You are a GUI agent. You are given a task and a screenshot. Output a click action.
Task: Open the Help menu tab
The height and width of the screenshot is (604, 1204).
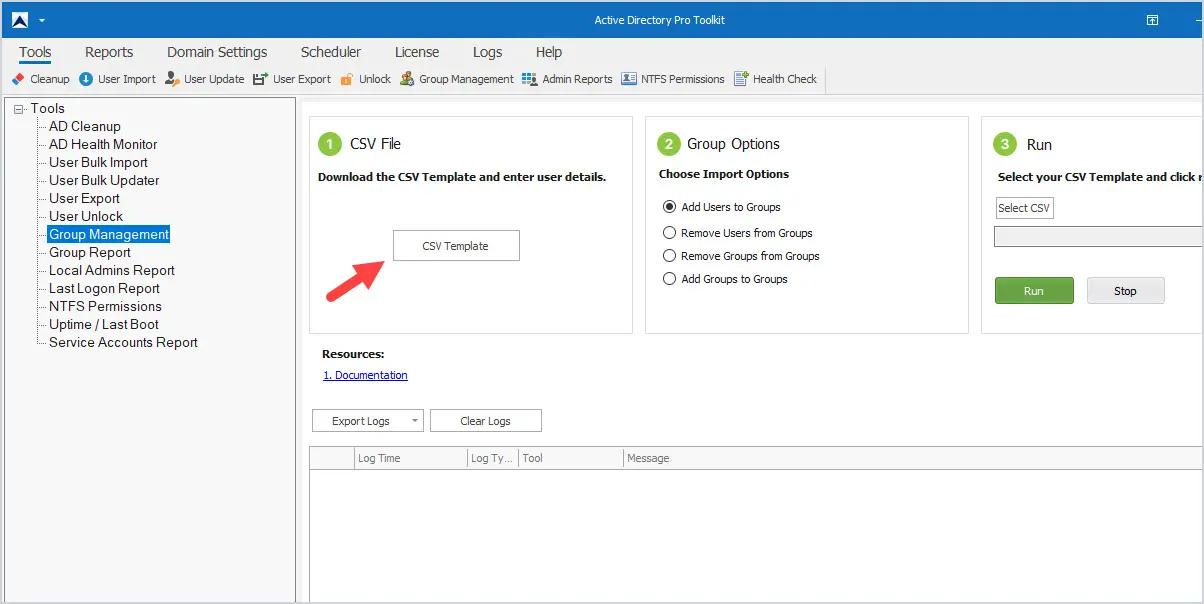point(549,52)
